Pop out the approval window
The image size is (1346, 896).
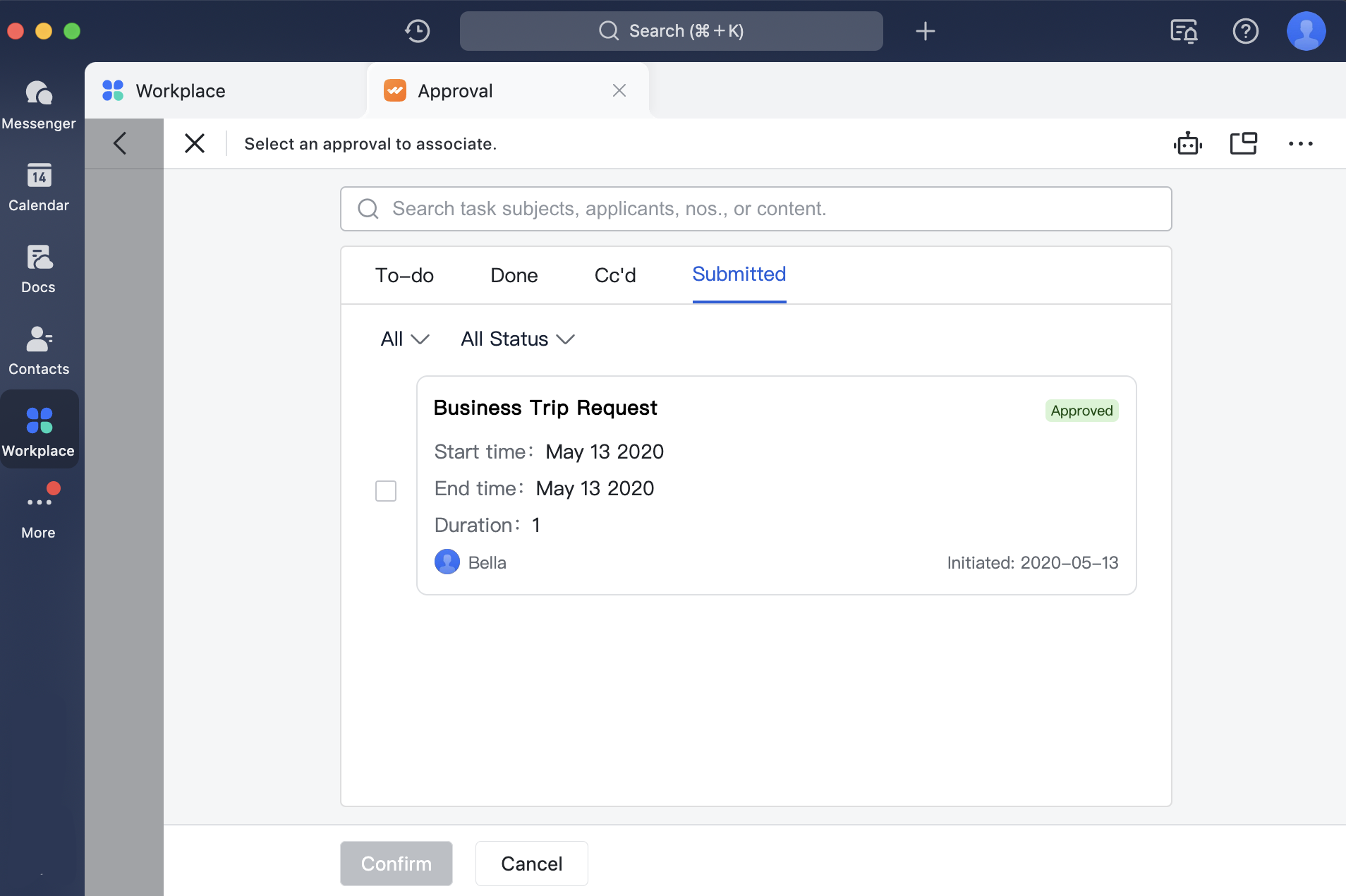[1244, 143]
